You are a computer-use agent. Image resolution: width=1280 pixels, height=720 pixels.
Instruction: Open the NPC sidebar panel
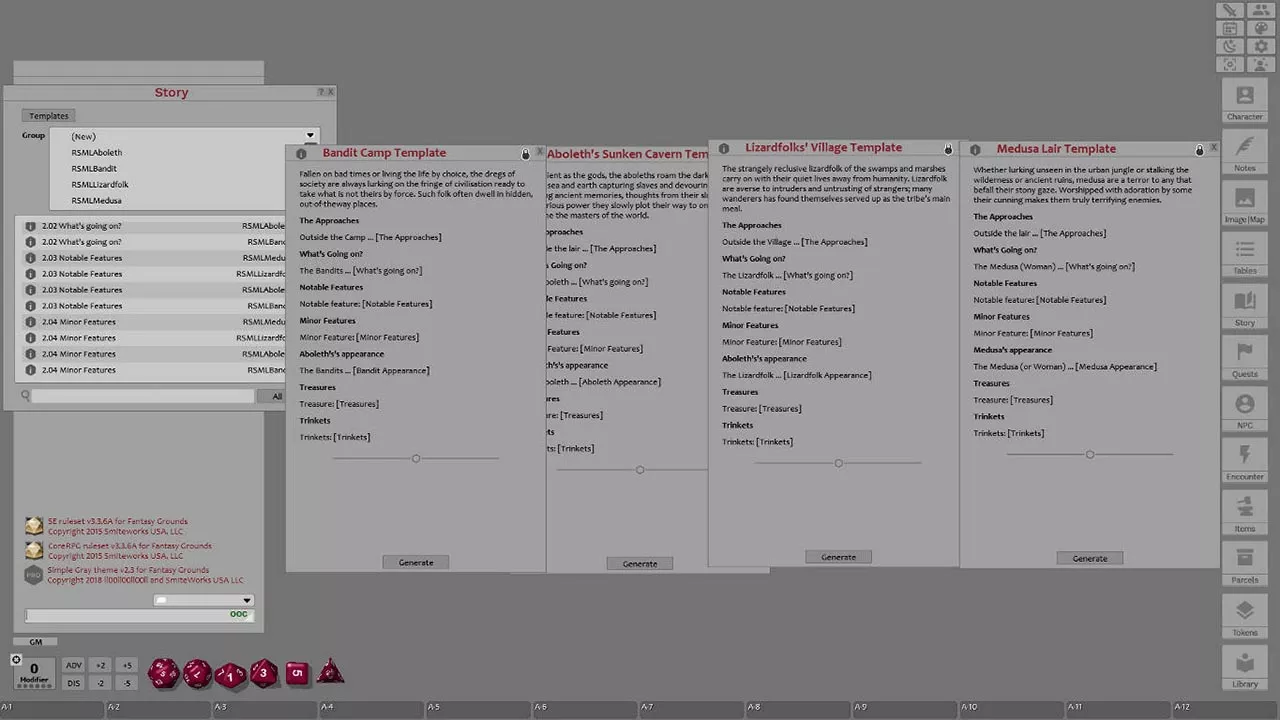[x=1245, y=410]
